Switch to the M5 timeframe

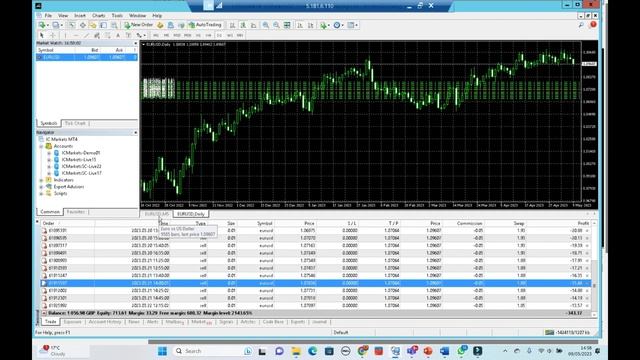coord(166,35)
